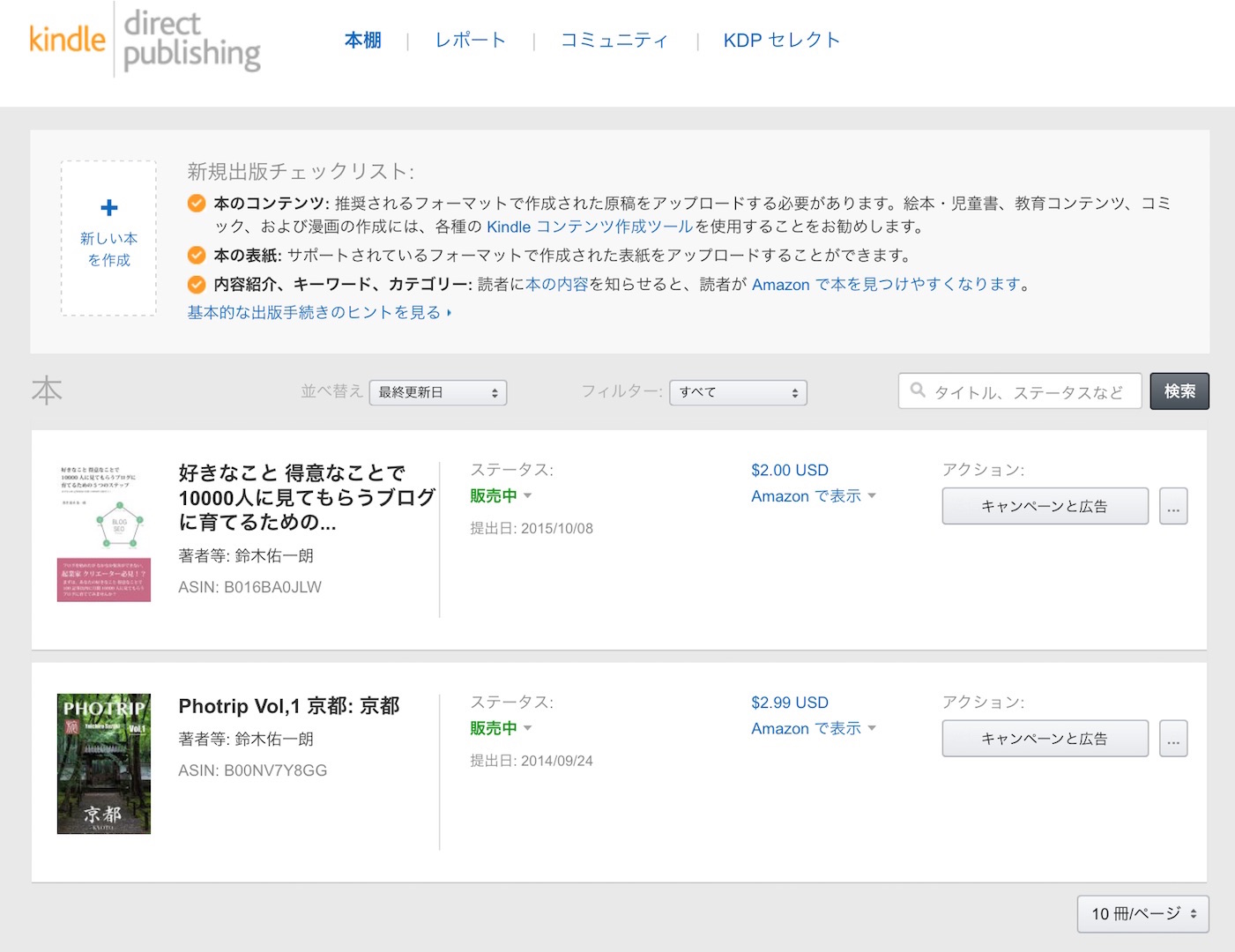1235x952 pixels.
Task: Click the plus icon to create a new book
Action: click(109, 208)
